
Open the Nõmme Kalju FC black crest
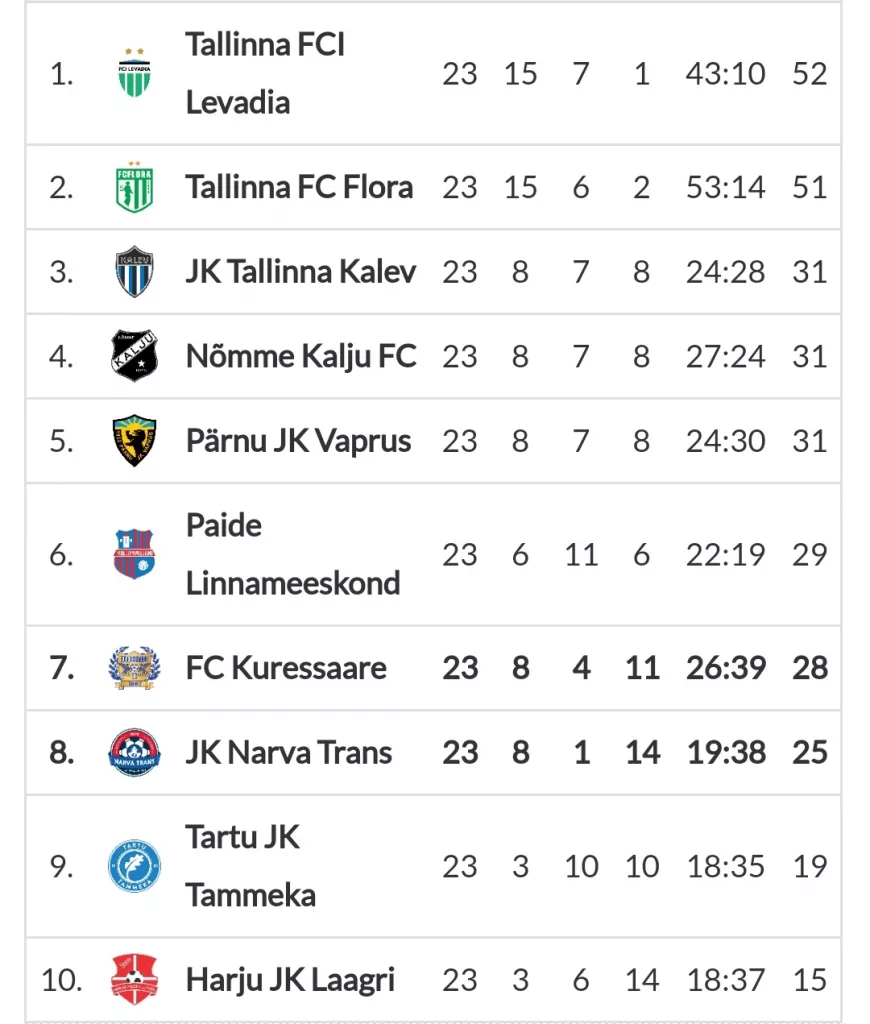click(135, 356)
